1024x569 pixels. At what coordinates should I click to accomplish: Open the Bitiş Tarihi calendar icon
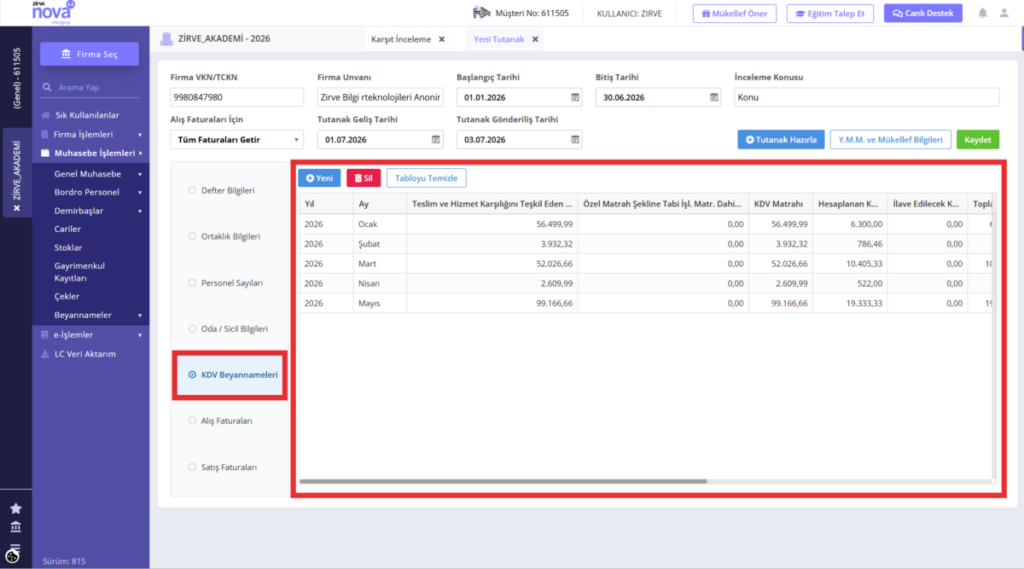click(714, 97)
